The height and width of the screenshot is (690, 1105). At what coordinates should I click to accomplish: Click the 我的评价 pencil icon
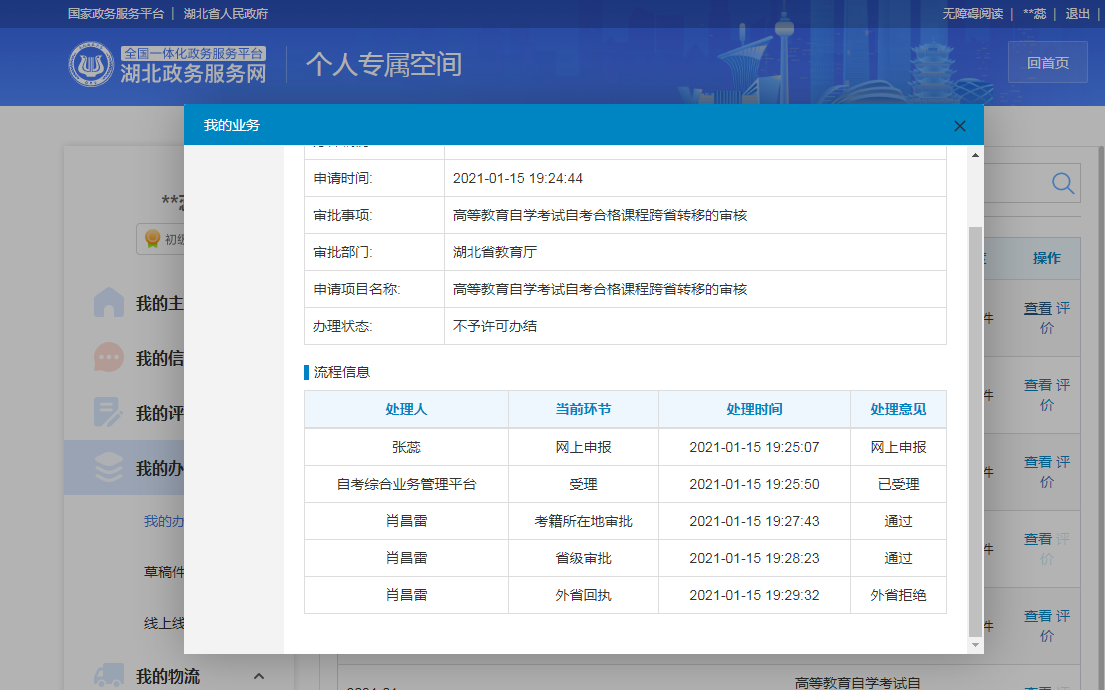click(x=107, y=412)
